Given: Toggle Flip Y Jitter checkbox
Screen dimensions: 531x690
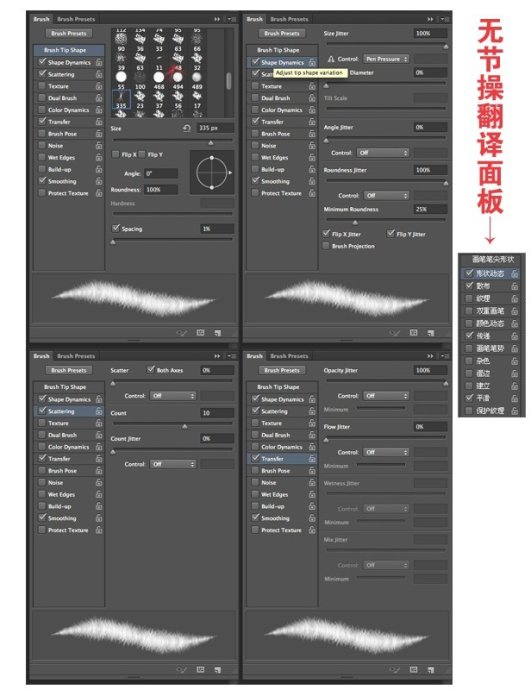Looking at the screenshot, I should tap(391, 234).
